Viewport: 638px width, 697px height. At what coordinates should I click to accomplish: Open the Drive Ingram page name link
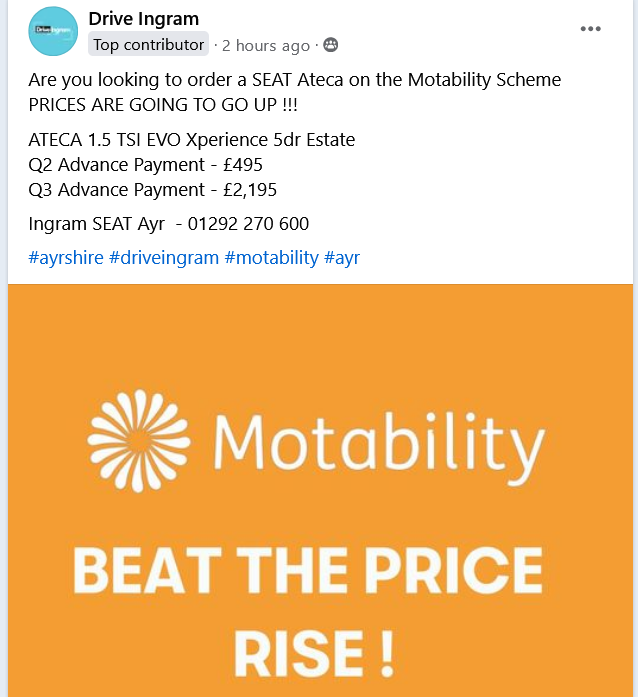coord(143,19)
